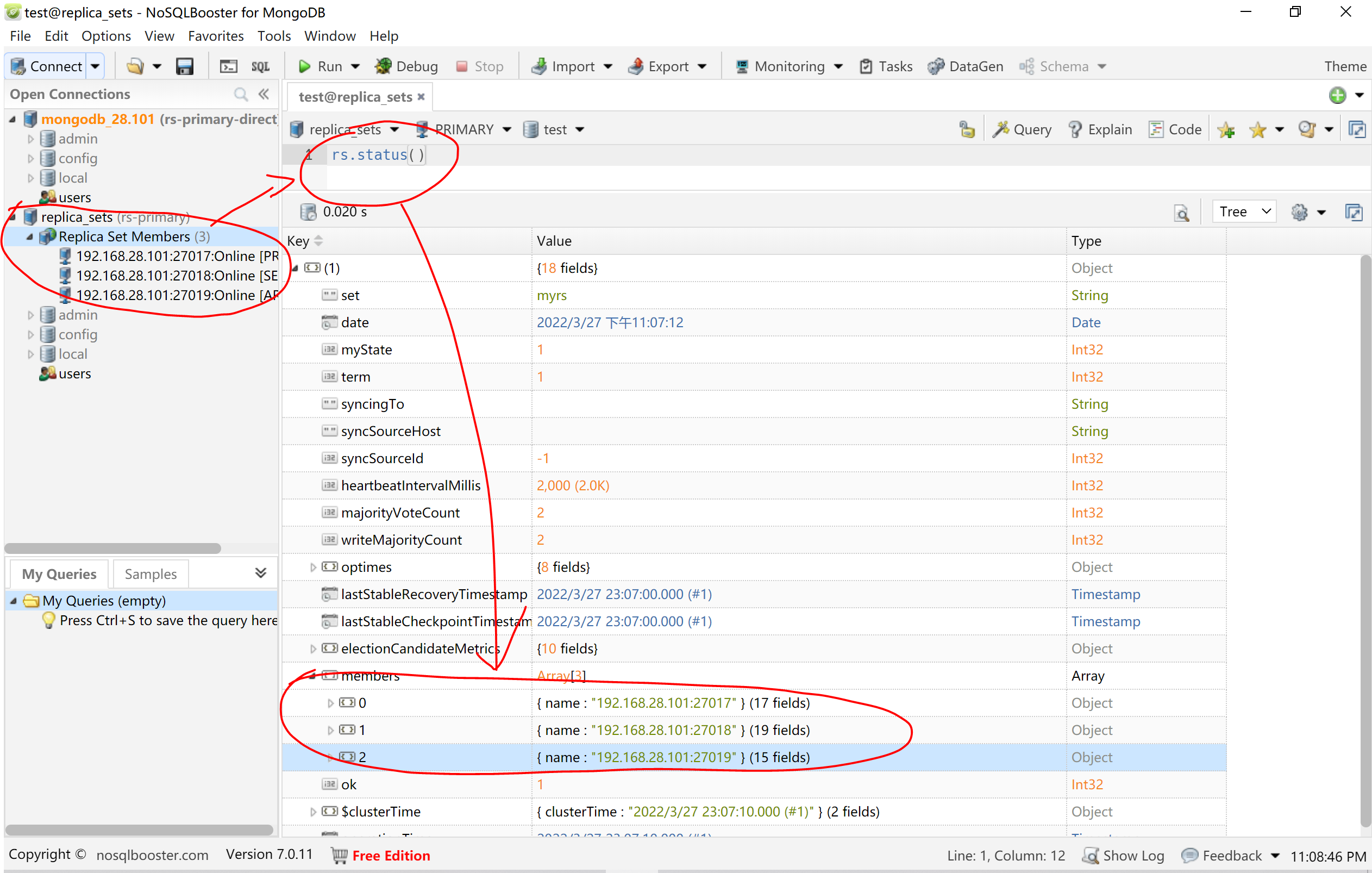Image resolution: width=1372 pixels, height=873 pixels.
Task: Open the Favorites menu
Action: pos(216,36)
